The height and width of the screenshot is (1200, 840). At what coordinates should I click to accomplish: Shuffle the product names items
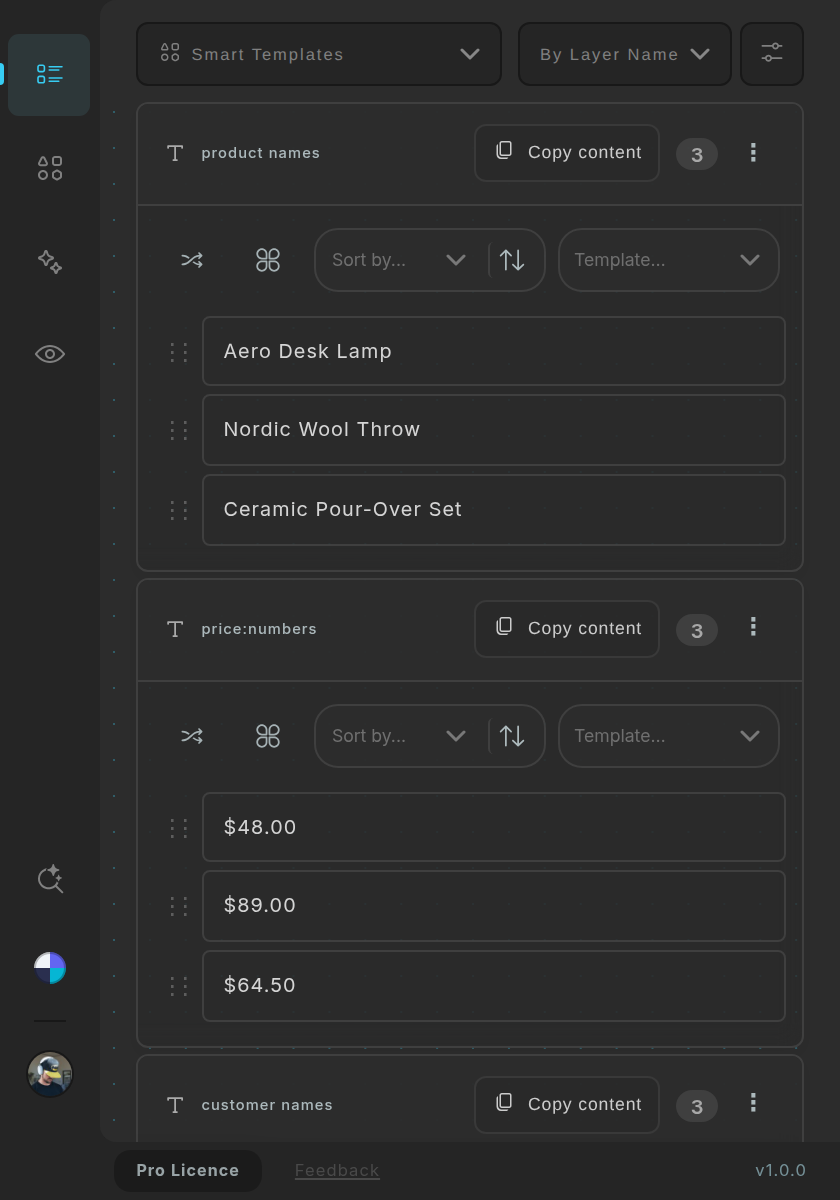pyautogui.click(x=192, y=260)
